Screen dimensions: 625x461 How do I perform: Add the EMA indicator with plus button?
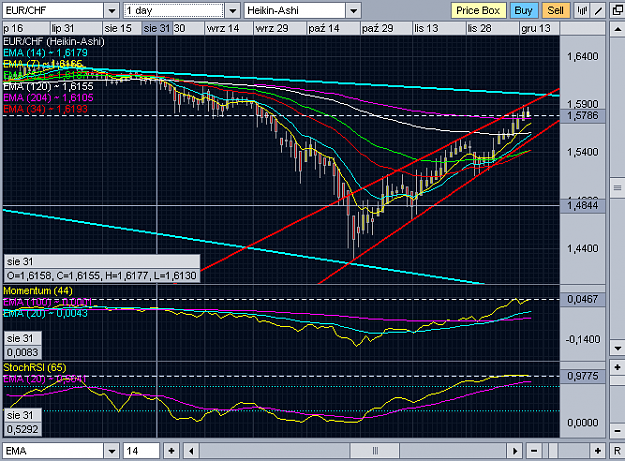(x=171, y=451)
